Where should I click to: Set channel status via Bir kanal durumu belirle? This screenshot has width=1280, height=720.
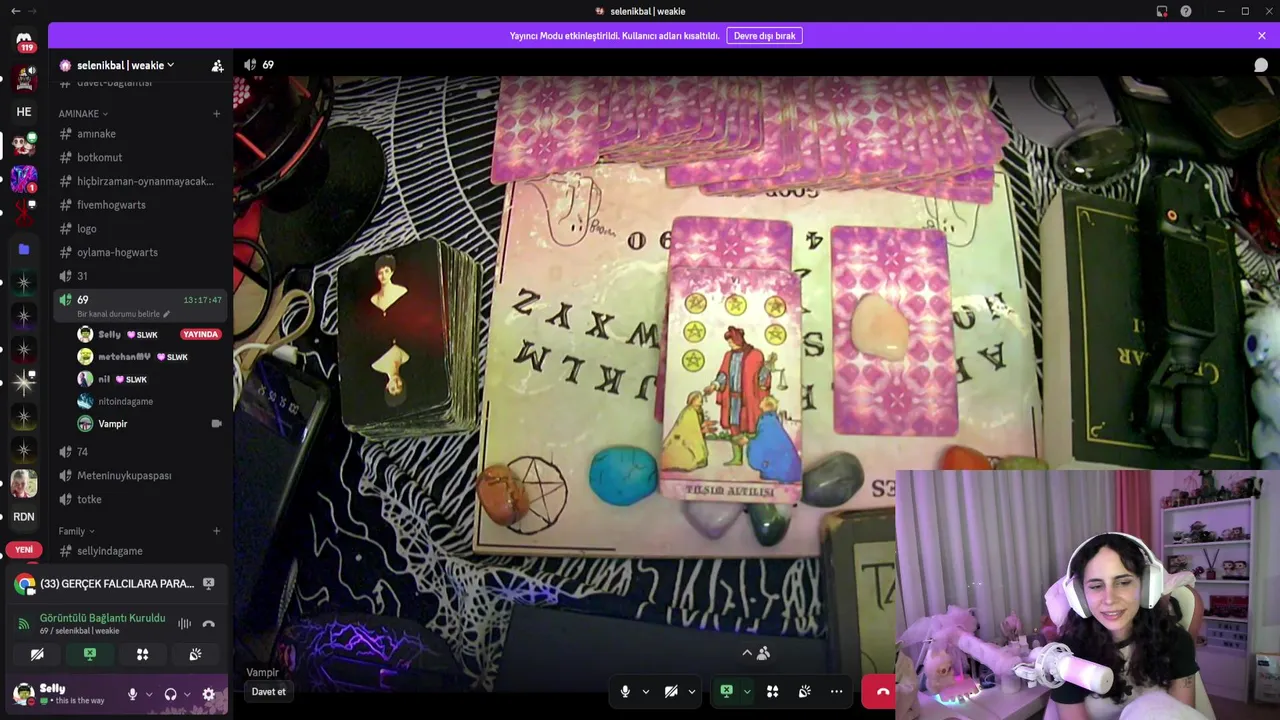123,314
